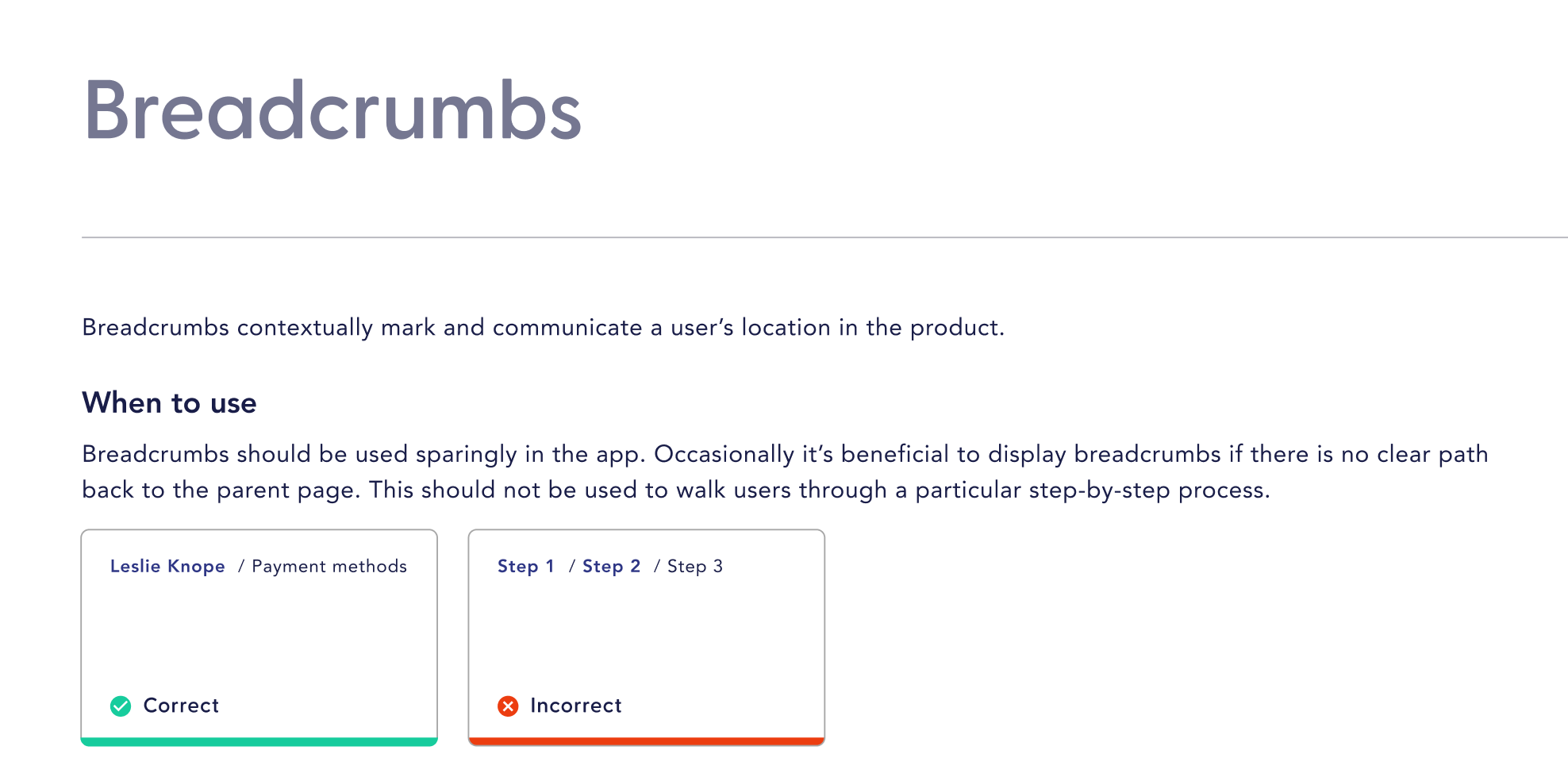Screen dimensions: 1568x781
Task: Open the Leslie Knope breadcrumb link
Action: tap(167, 566)
